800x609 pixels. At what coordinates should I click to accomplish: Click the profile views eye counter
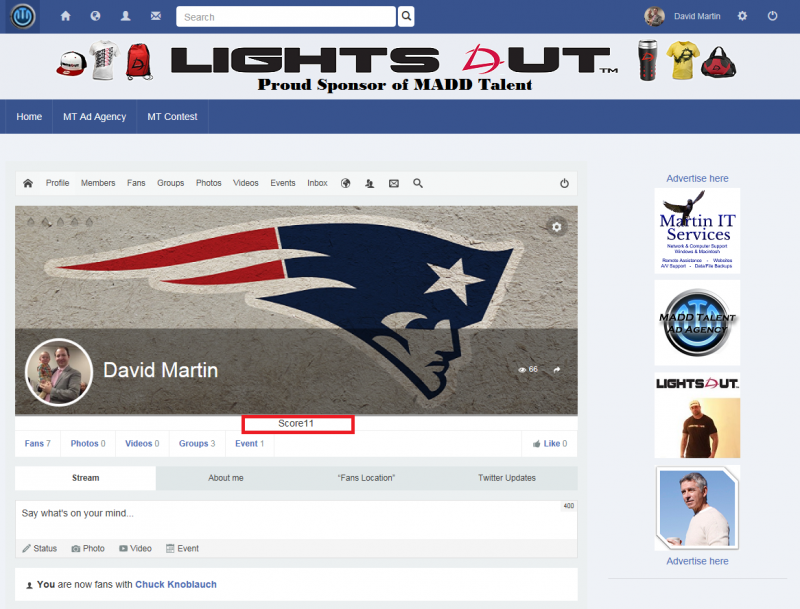point(528,369)
